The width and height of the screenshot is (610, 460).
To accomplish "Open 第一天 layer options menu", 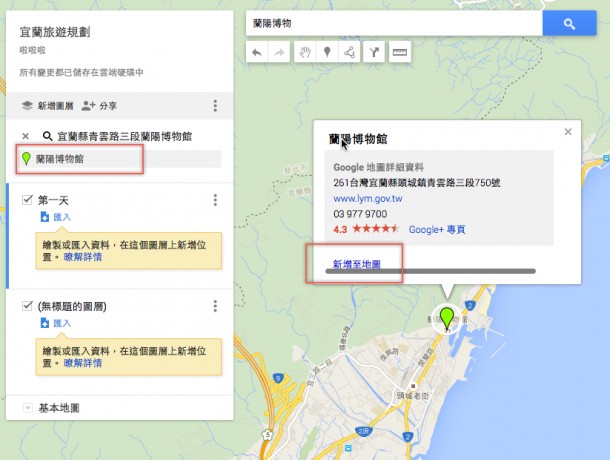I will tap(215, 200).
